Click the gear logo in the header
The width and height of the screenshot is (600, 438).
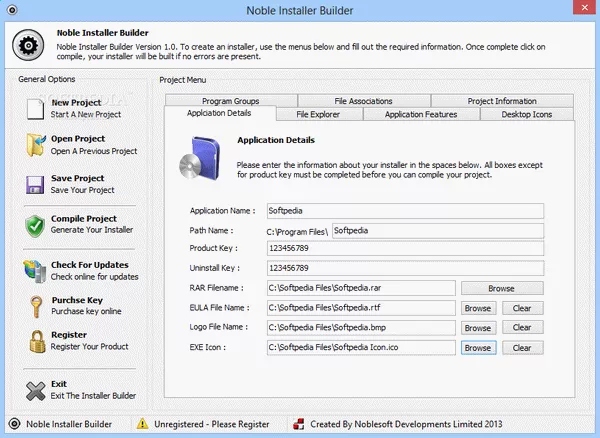[28, 45]
